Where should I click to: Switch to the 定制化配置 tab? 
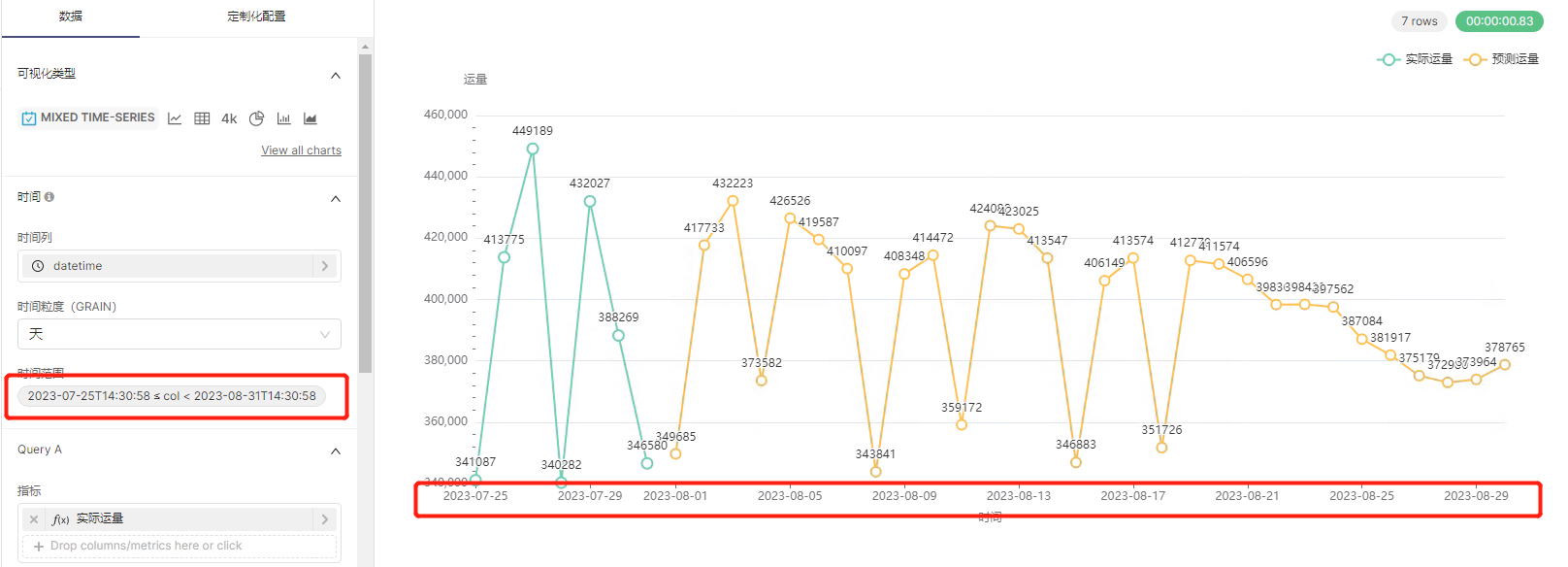255,17
